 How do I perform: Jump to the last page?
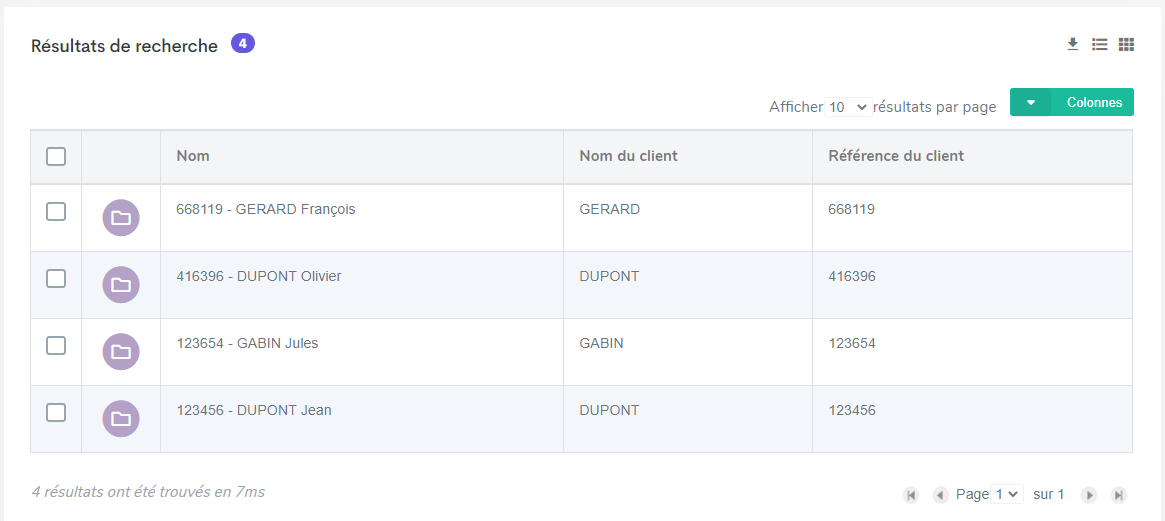(x=1119, y=495)
